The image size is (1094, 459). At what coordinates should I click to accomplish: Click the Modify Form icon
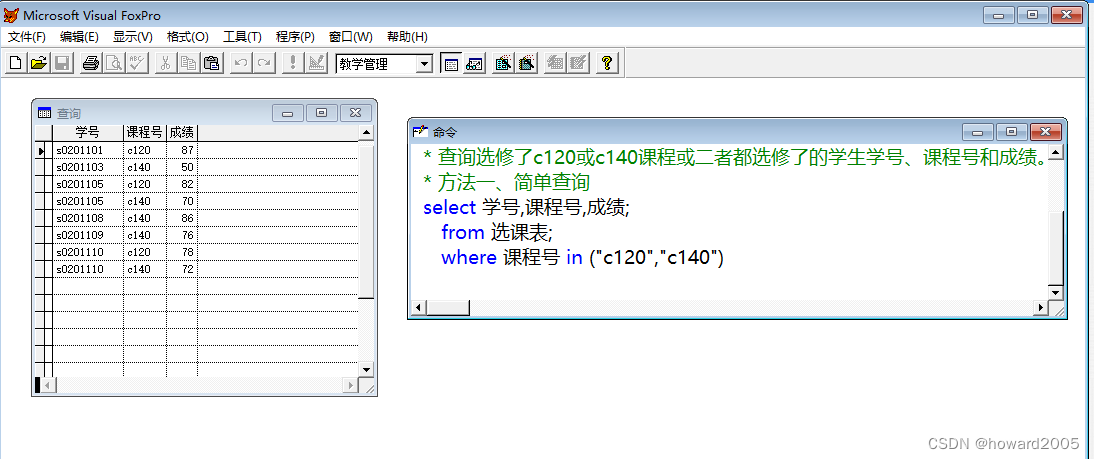click(316, 63)
